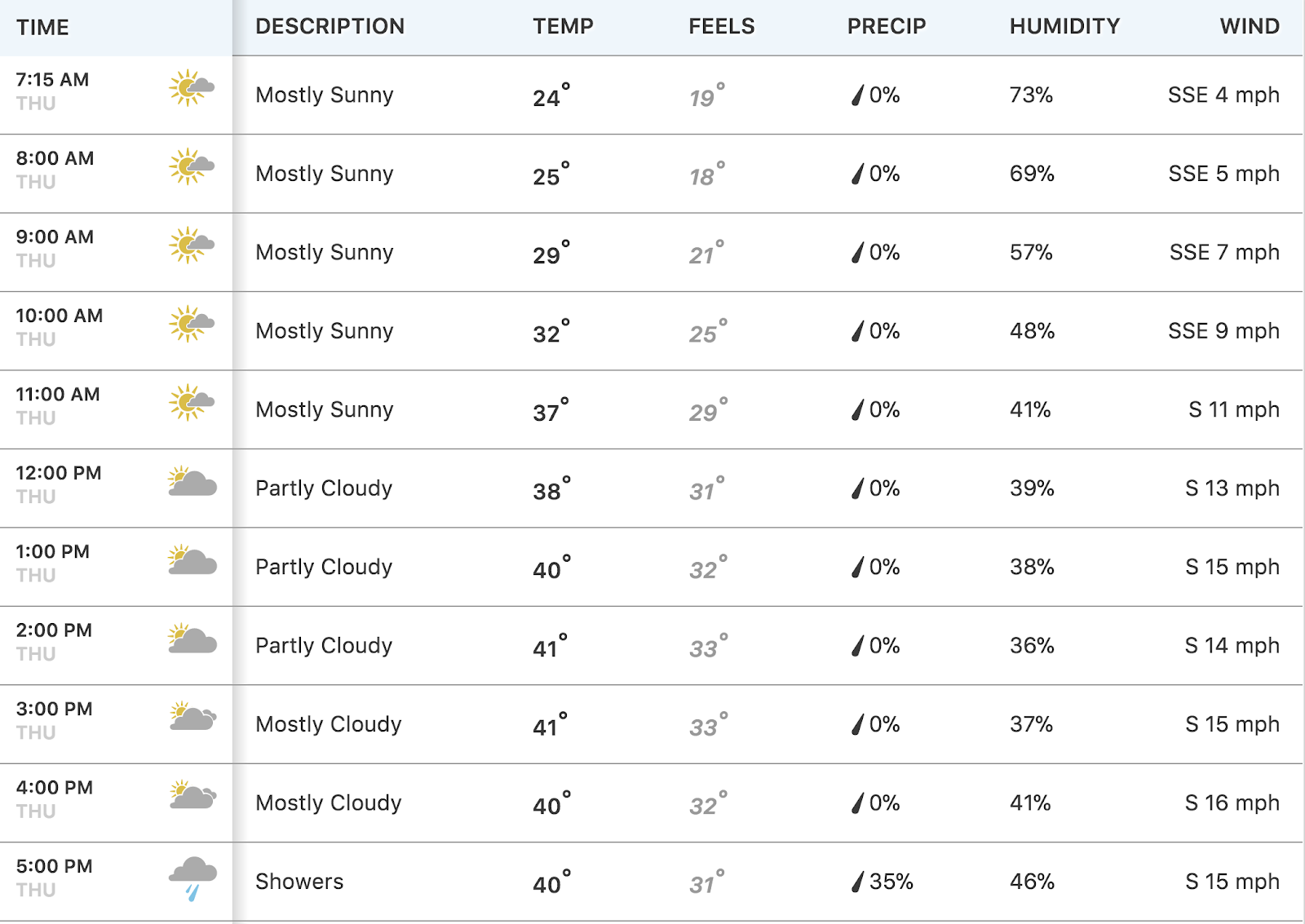
Task: Click the precipitation drop icon at 8:00 AM
Action: point(857,174)
